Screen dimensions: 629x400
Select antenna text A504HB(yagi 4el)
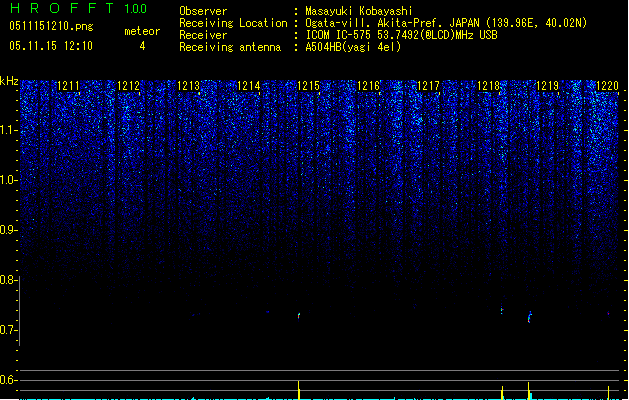click(x=353, y=47)
